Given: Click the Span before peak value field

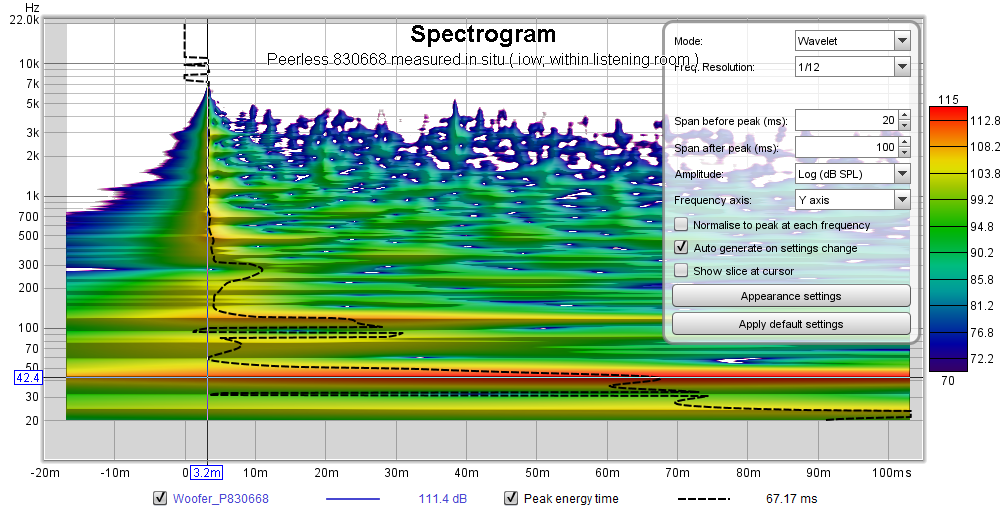Looking at the screenshot, I should (x=847, y=120).
